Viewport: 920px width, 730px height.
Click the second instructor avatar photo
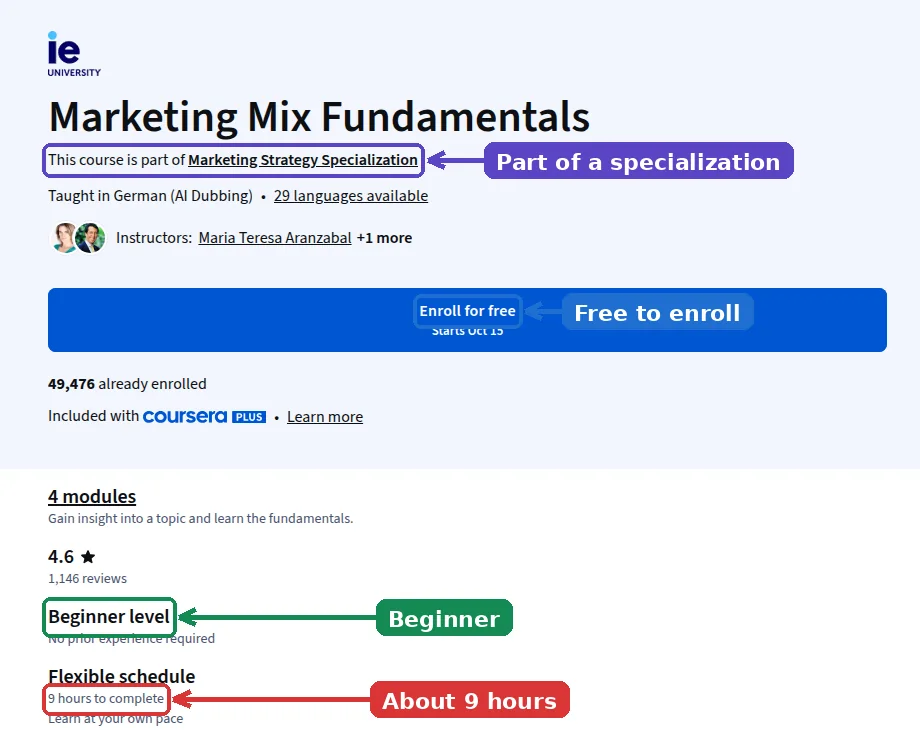[x=91, y=238]
